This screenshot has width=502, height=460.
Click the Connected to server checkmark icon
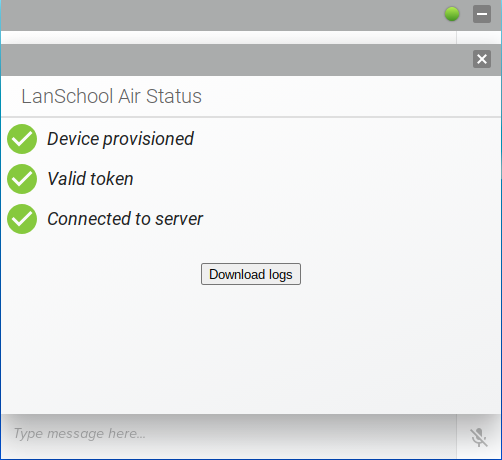[22, 219]
